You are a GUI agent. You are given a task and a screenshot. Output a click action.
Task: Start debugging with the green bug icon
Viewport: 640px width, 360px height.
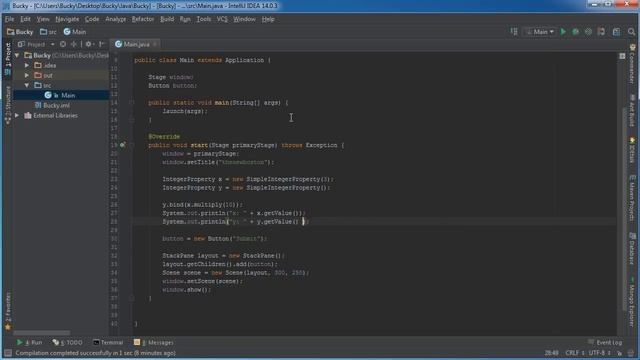(576, 31)
